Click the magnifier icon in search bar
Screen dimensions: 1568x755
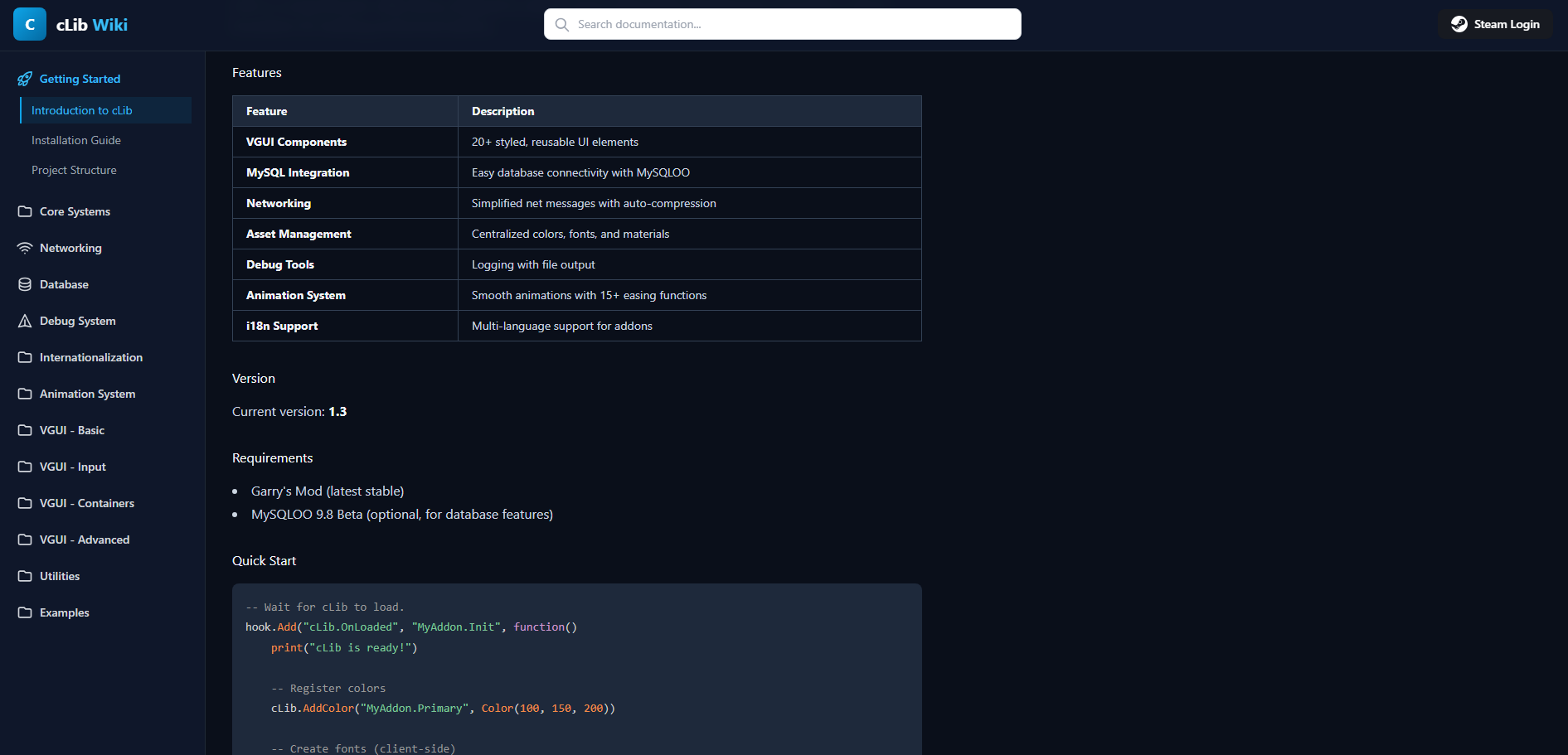pos(562,25)
